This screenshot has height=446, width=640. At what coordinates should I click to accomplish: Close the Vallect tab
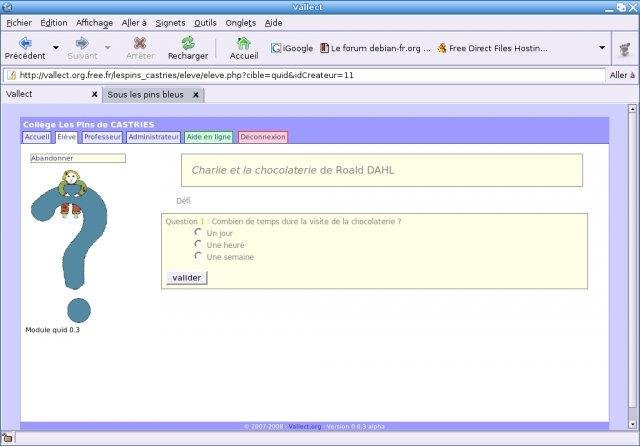pyautogui.click(x=94, y=94)
